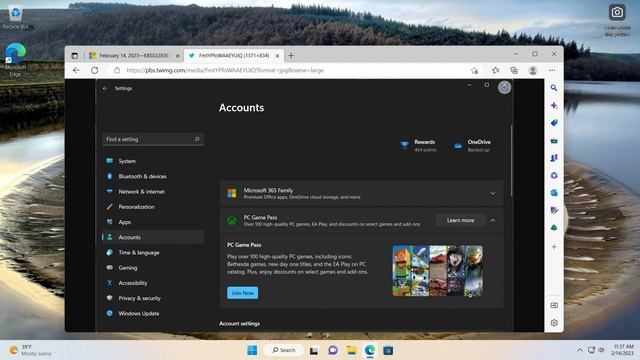The image size is (640, 360).
Task: Select Network & internet entry
Action: pyautogui.click(x=153, y=191)
